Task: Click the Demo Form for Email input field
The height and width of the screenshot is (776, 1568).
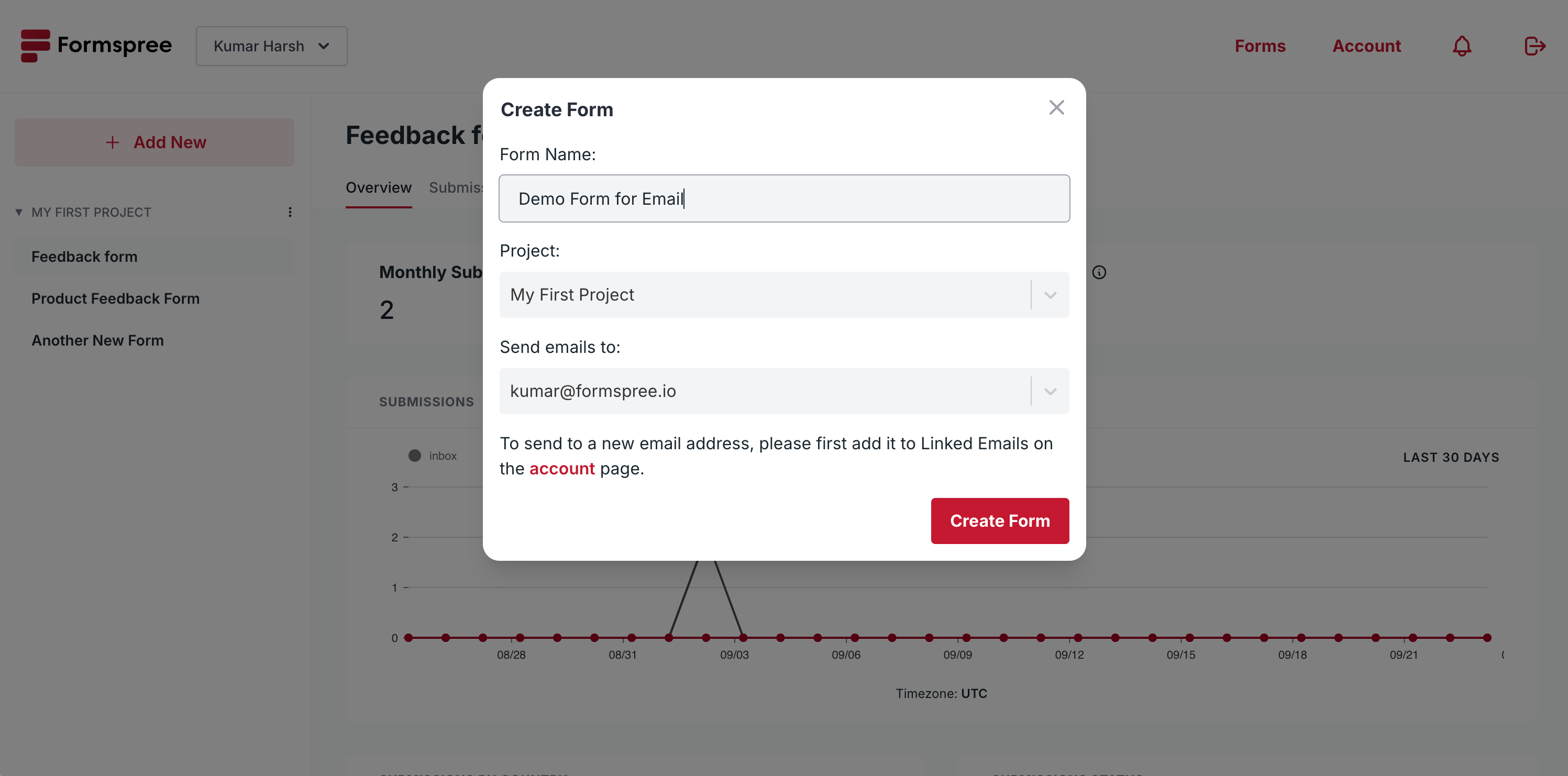Action: pos(784,198)
